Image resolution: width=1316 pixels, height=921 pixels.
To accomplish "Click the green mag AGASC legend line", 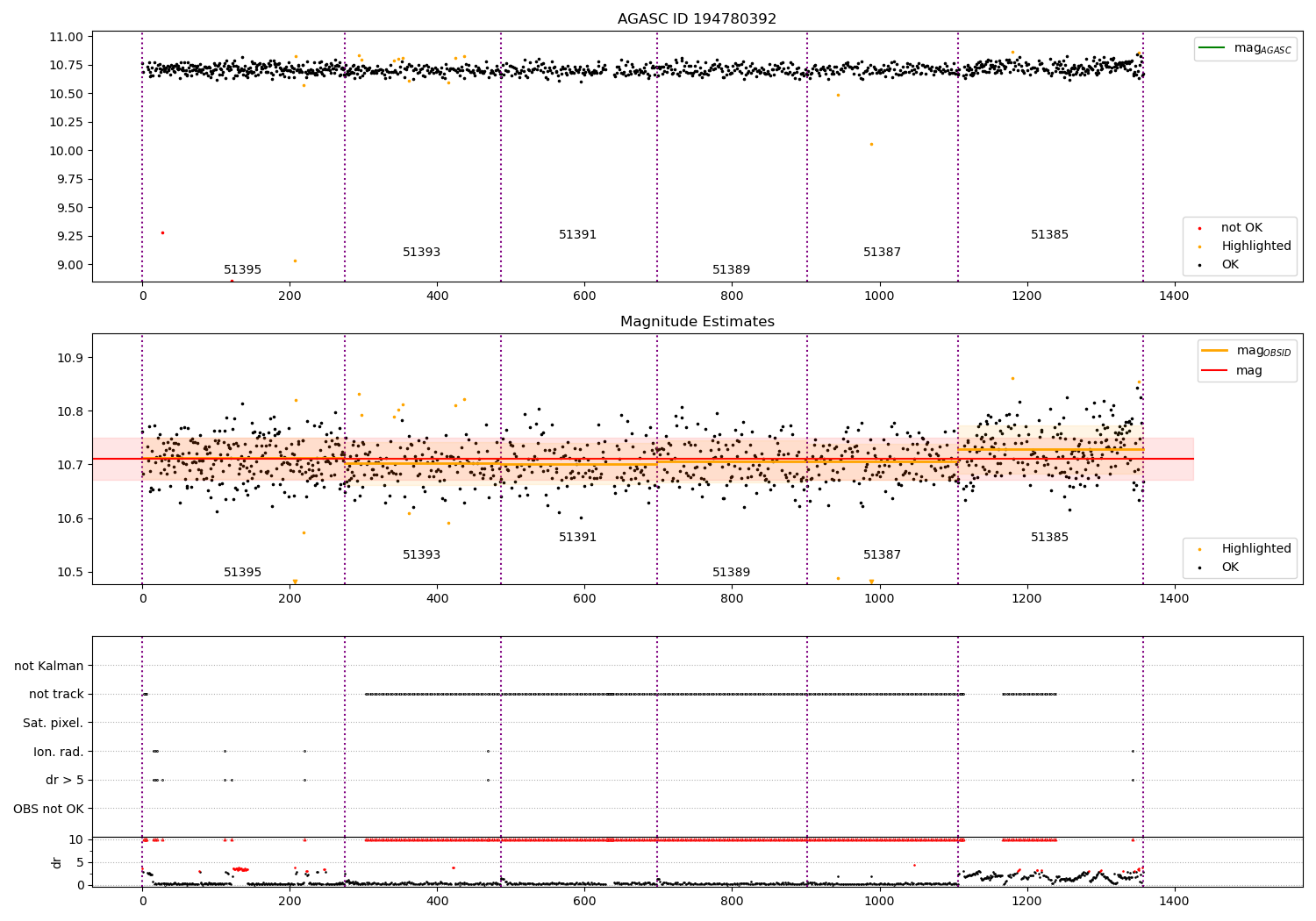I will pyautogui.click(x=1212, y=48).
